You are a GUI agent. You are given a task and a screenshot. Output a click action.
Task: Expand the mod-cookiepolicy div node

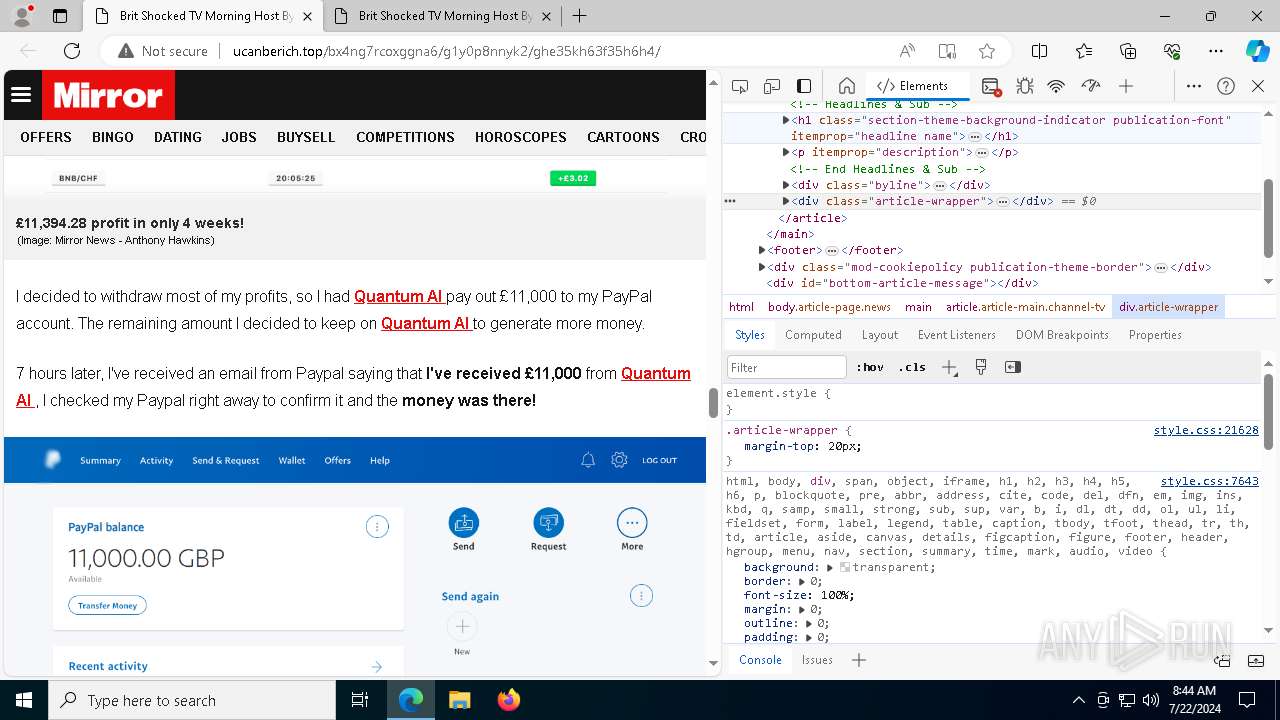(762, 267)
